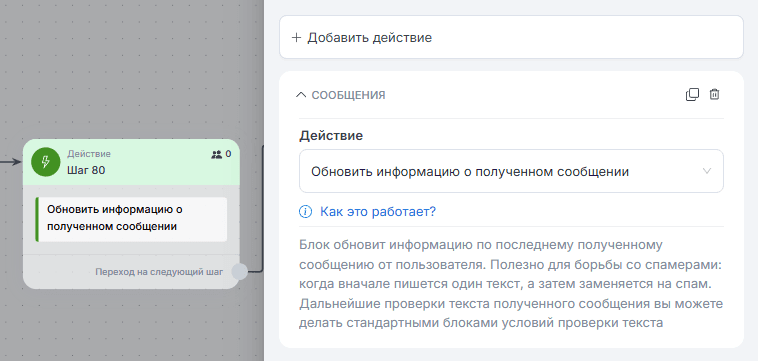Click the Переход на следующий шаг label

tap(159, 272)
